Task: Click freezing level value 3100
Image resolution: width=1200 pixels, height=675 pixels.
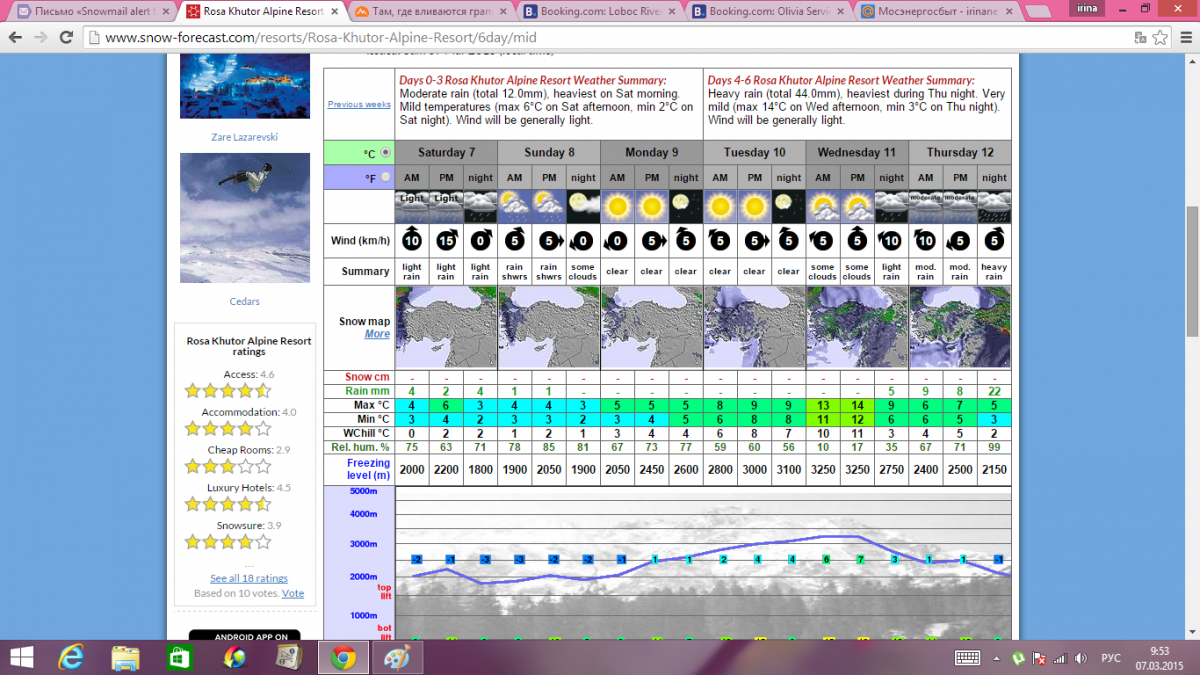Action: pos(789,469)
